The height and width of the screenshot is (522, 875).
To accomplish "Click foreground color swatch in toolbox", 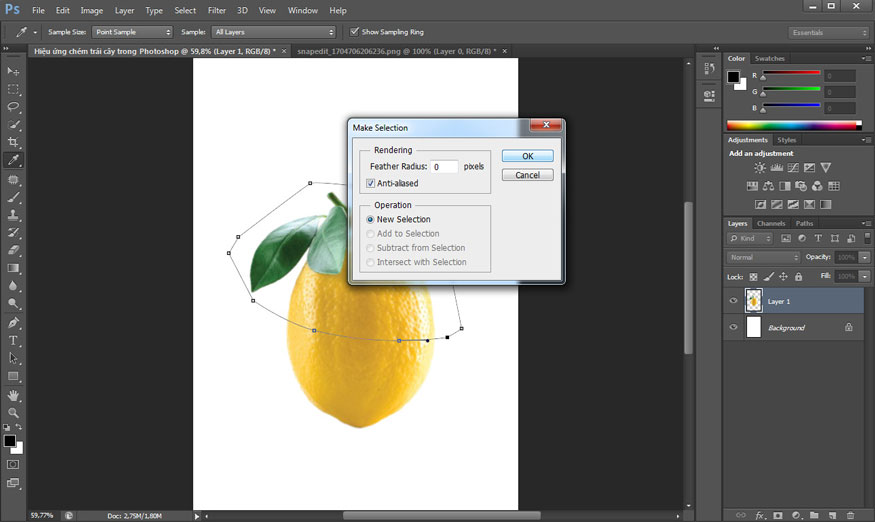I will (x=9, y=441).
